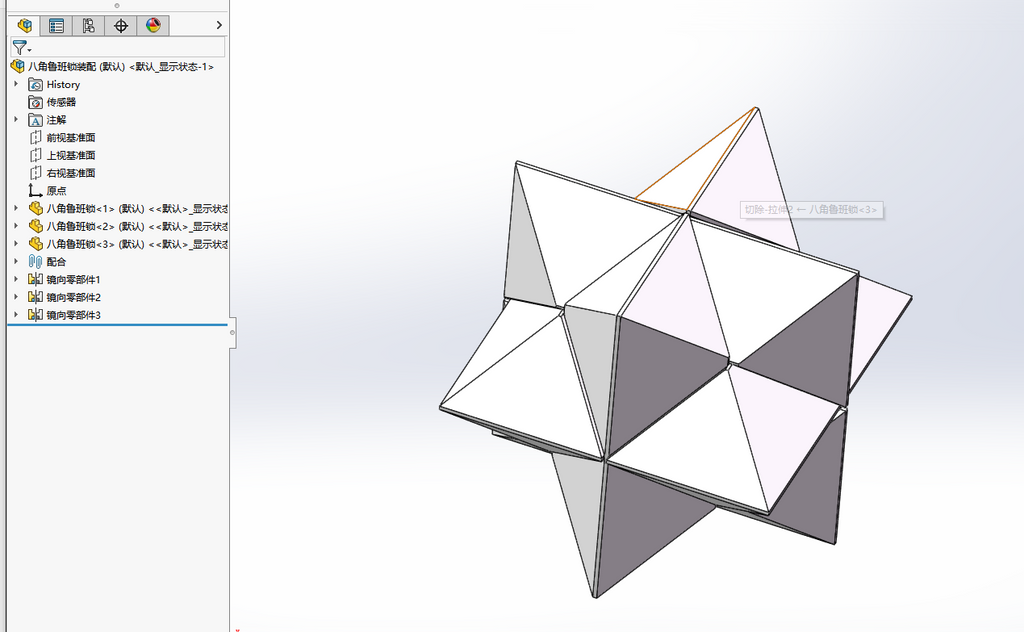Click the 八角鲁班锁<1> part icon
The image size is (1024, 632).
(36, 208)
